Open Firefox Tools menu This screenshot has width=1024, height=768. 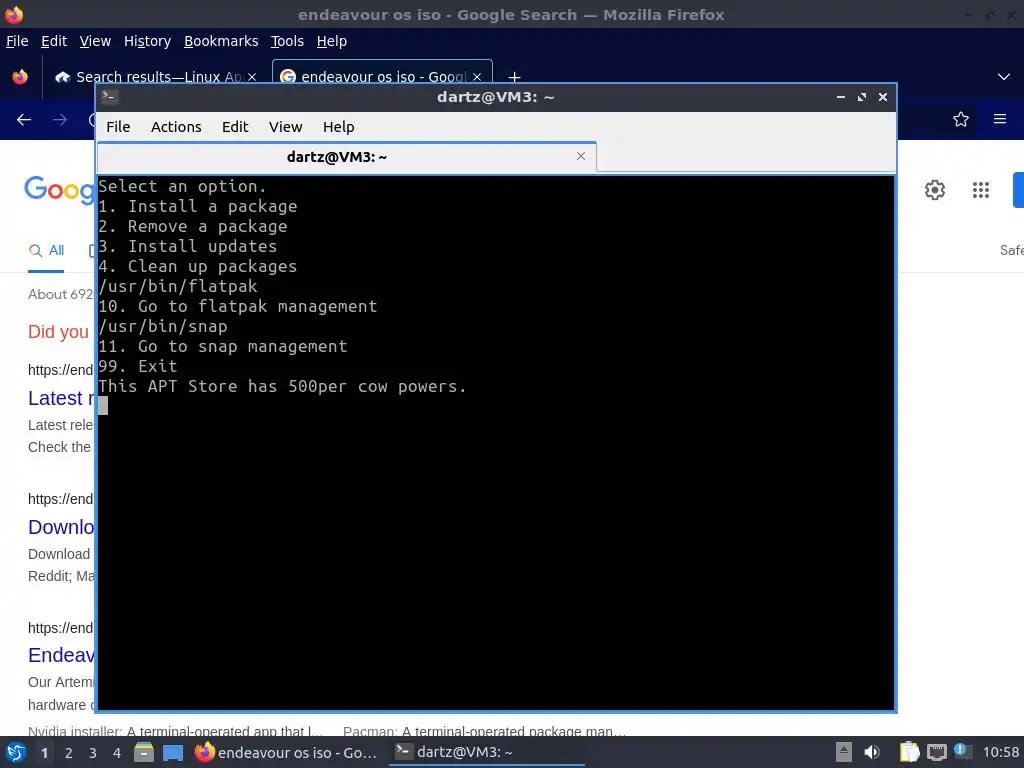(x=287, y=41)
